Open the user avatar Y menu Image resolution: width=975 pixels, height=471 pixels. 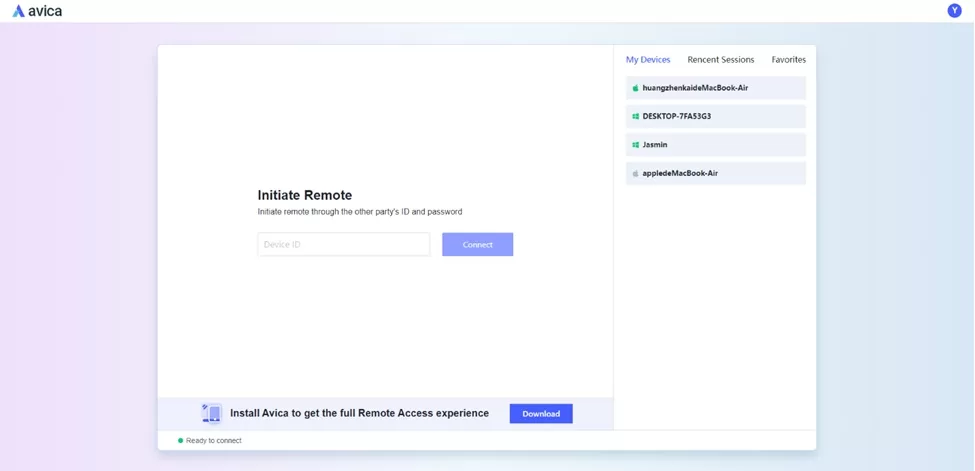(954, 11)
